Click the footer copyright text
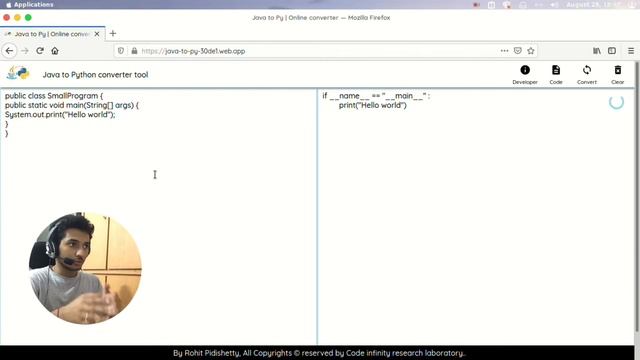The width and height of the screenshot is (640, 360). (319, 353)
